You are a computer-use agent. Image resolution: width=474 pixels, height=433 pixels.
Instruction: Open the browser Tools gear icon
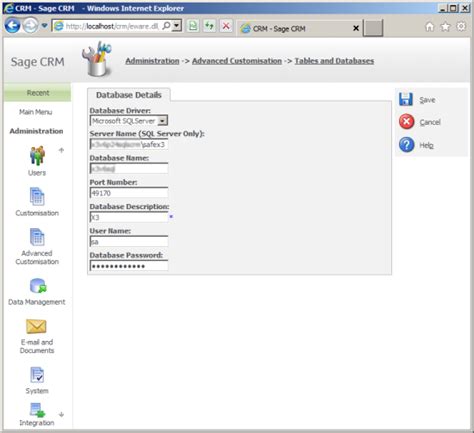coord(461,26)
